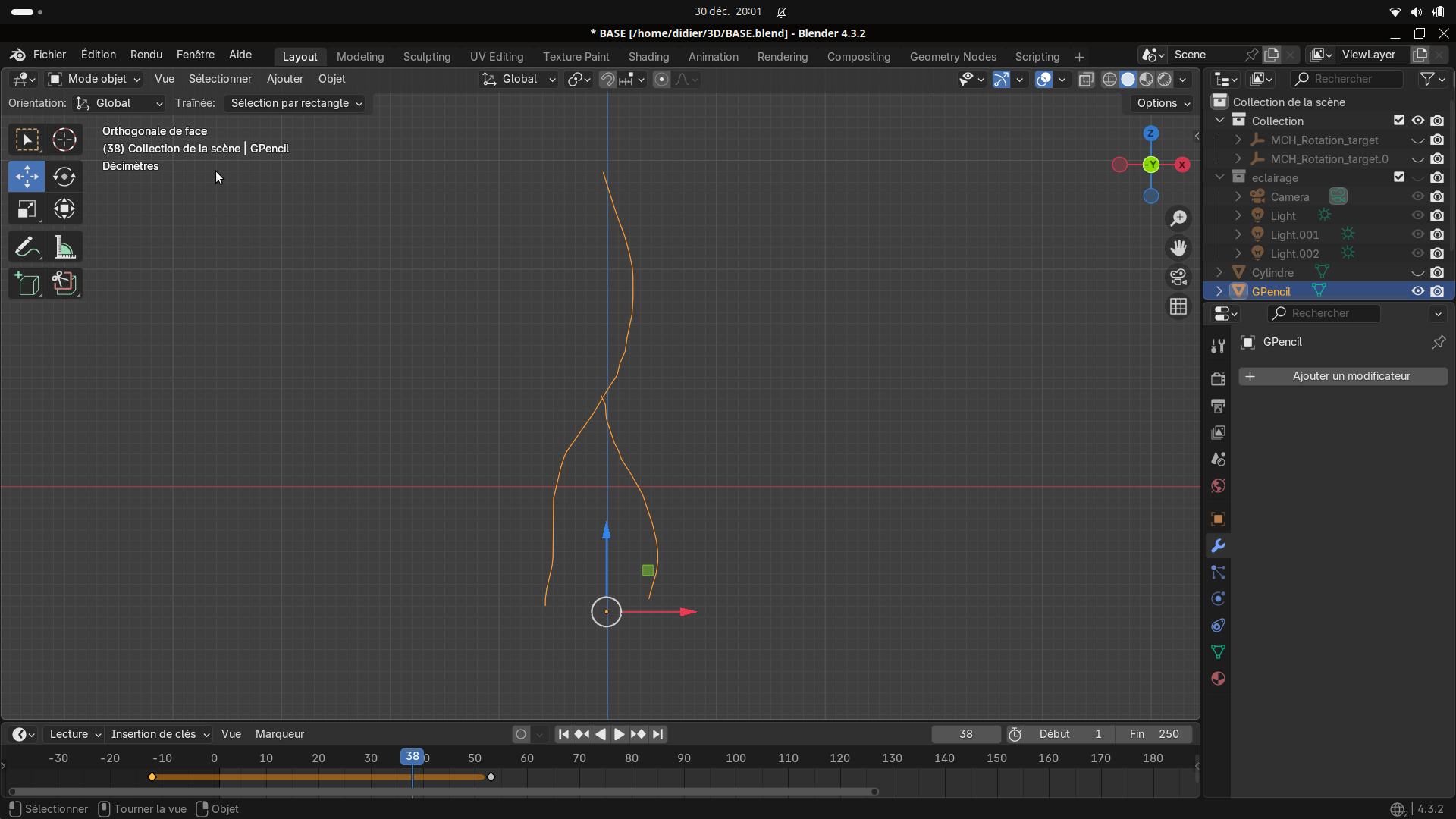
Task: Open Sélection par rectangle dropdown
Action: 296,103
